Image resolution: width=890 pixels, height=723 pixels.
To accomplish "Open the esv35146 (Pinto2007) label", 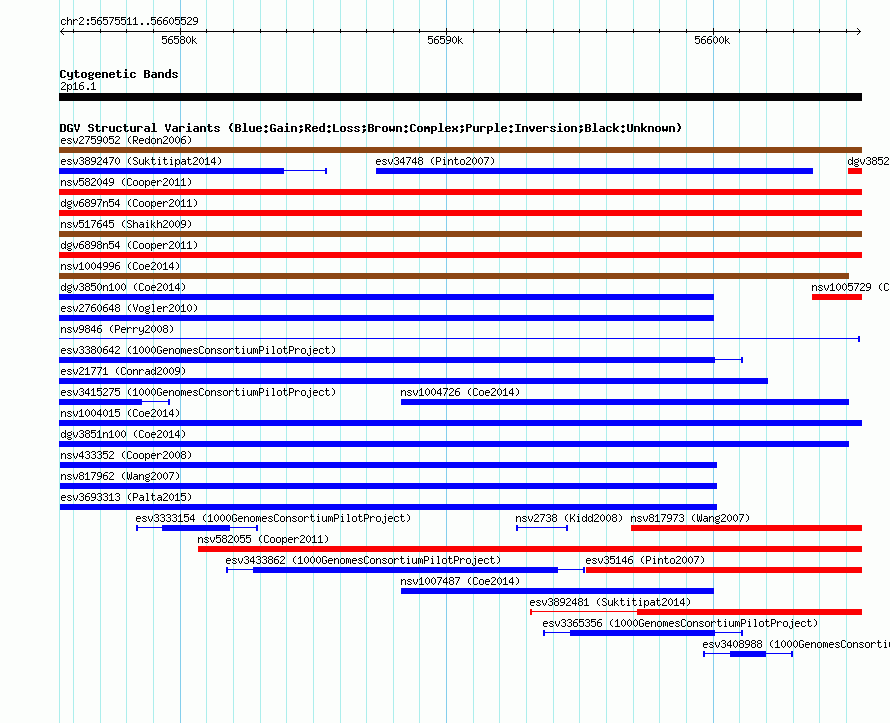I will point(645,560).
